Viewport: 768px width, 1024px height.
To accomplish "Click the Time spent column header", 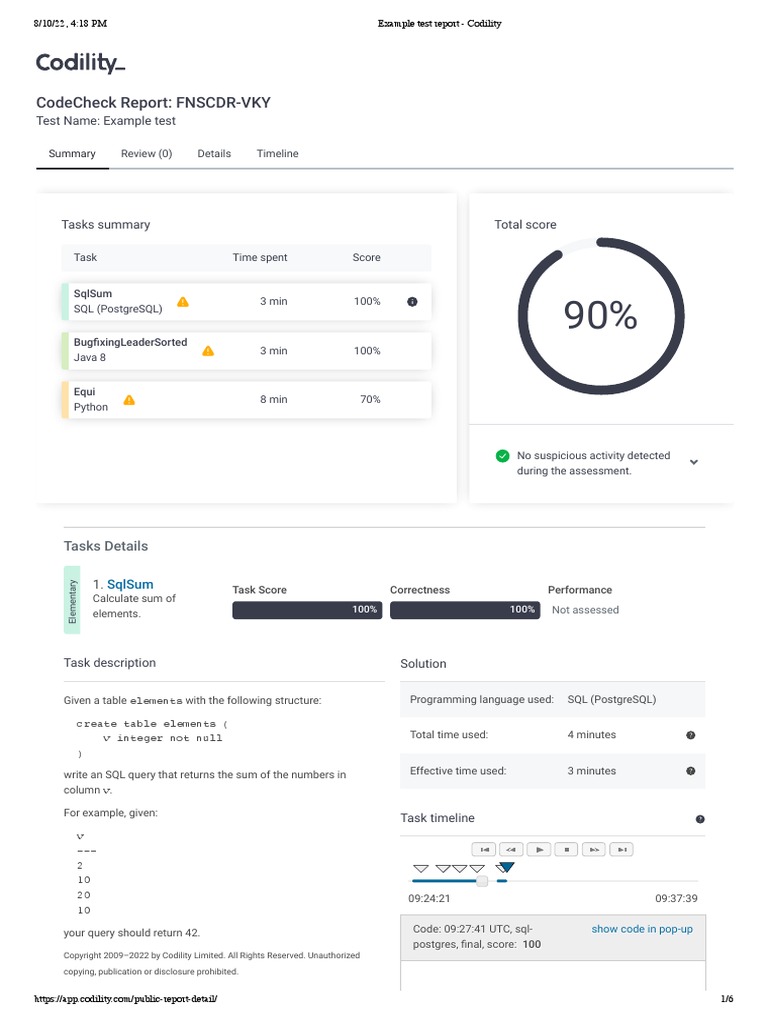I will (260, 257).
